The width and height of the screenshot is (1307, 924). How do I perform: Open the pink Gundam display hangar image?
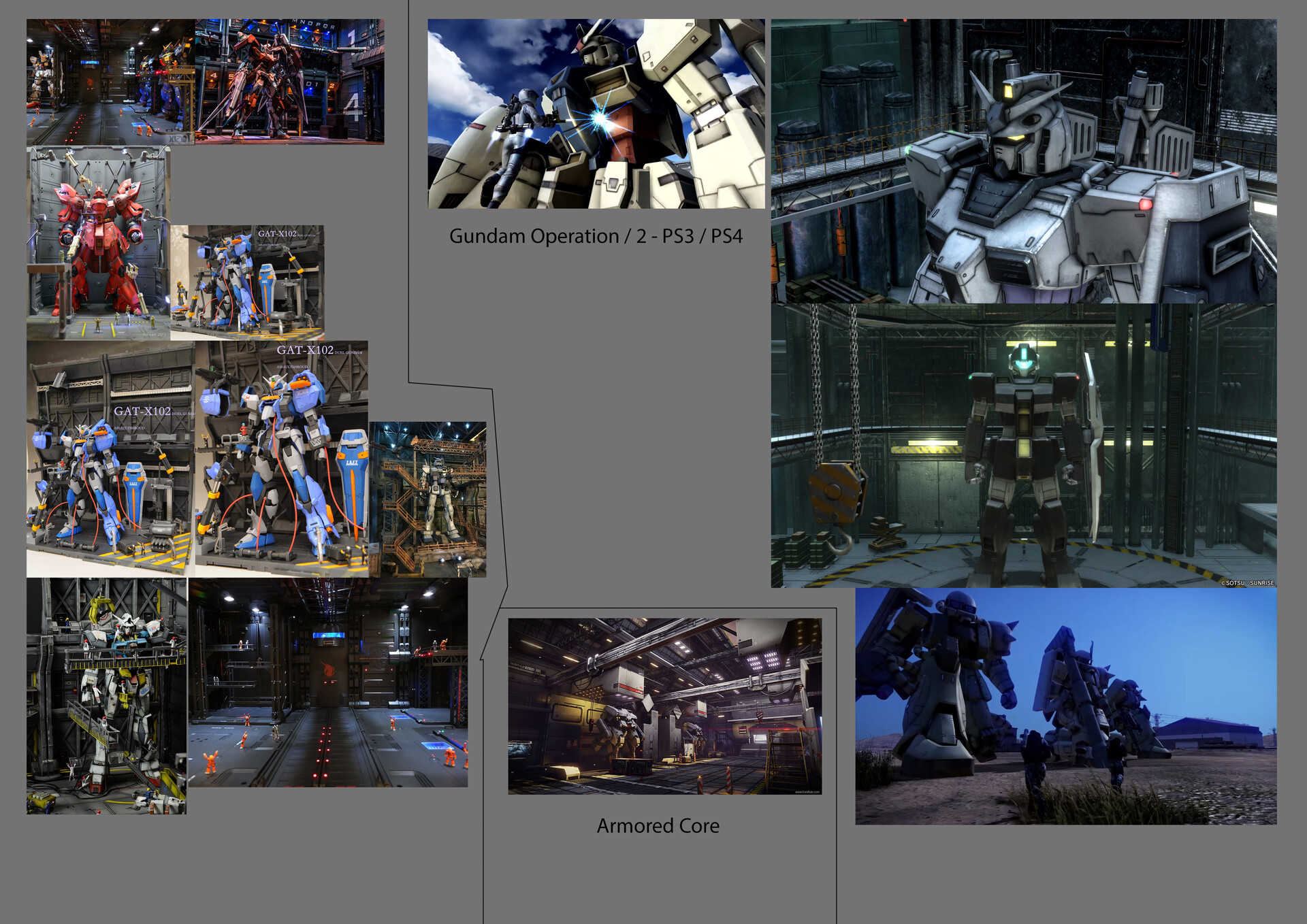coord(289,82)
